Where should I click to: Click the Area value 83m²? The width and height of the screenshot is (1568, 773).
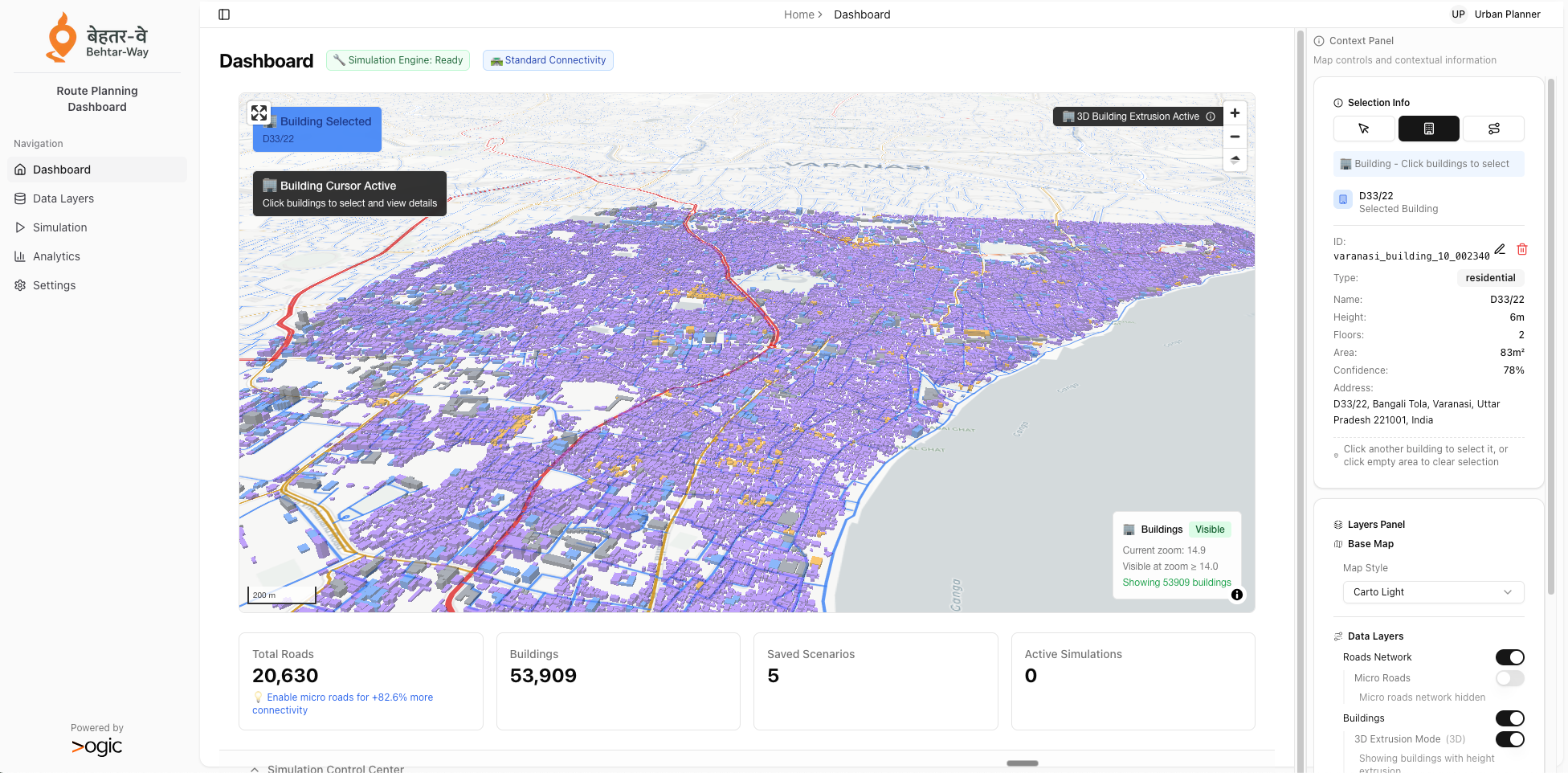pos(1512,353)
